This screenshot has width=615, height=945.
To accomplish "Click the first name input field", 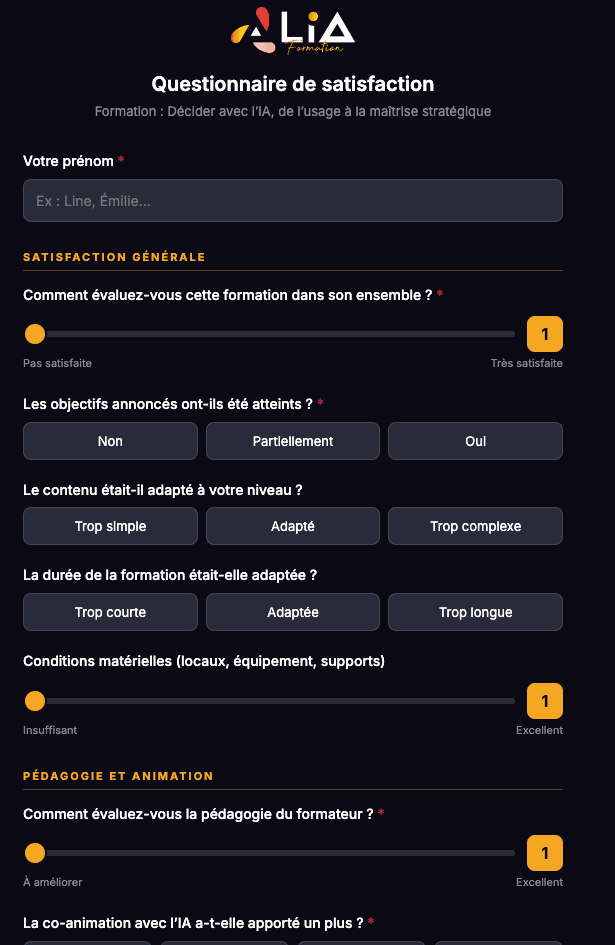I will pos(292,200).
